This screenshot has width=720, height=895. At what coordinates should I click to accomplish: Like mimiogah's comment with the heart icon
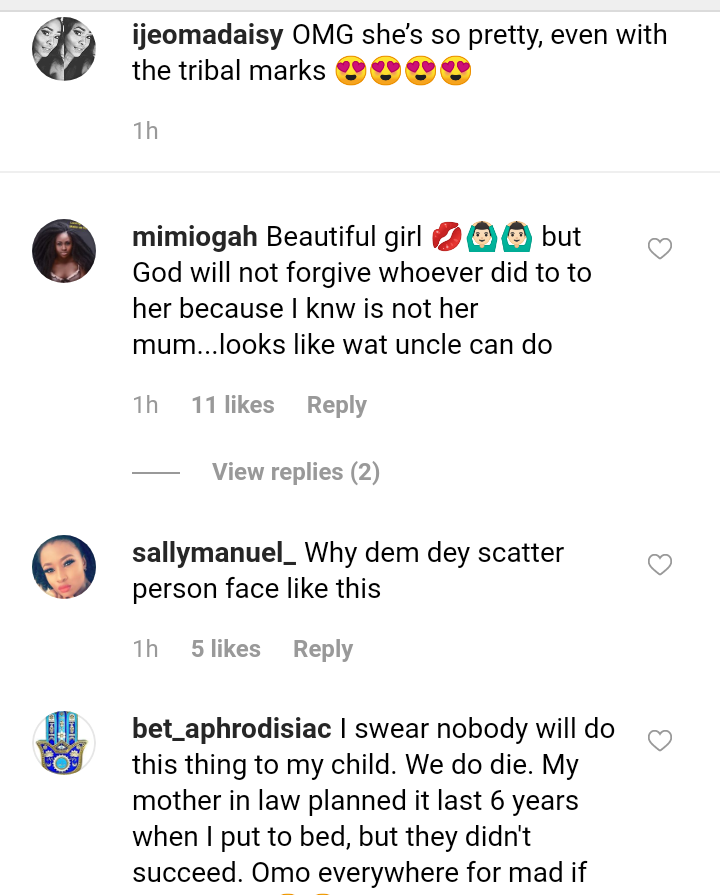click(x=660, y=249)
